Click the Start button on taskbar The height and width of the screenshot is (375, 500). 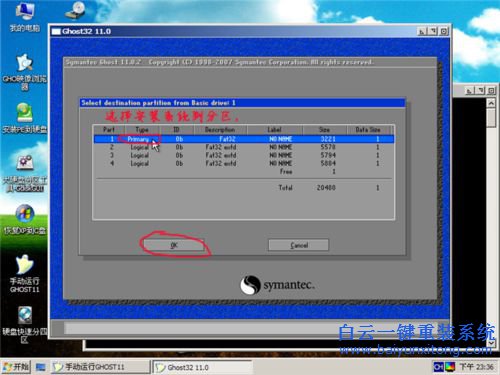click(16, 367)
